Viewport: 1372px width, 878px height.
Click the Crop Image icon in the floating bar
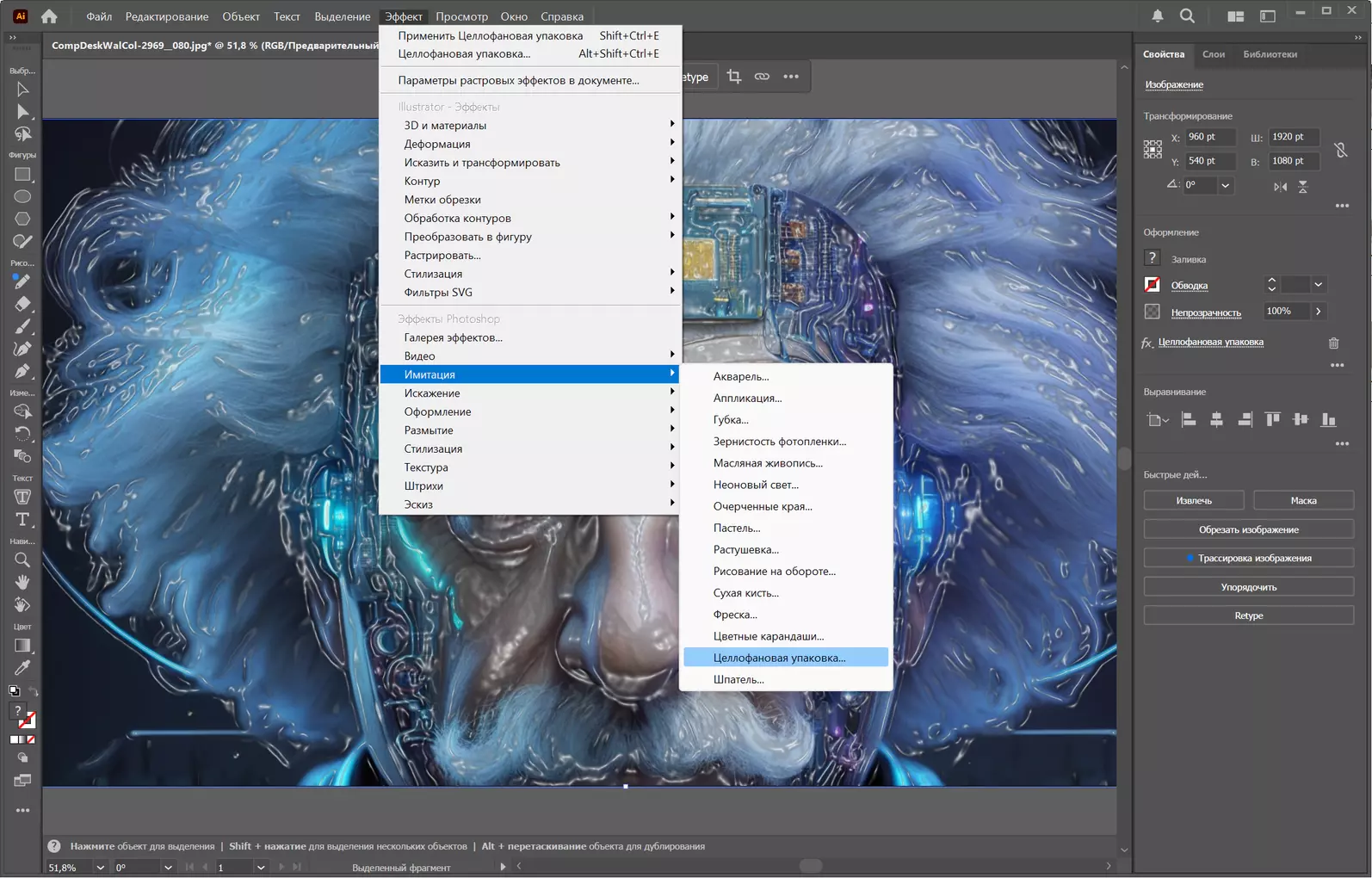click(x=734, y=77)
